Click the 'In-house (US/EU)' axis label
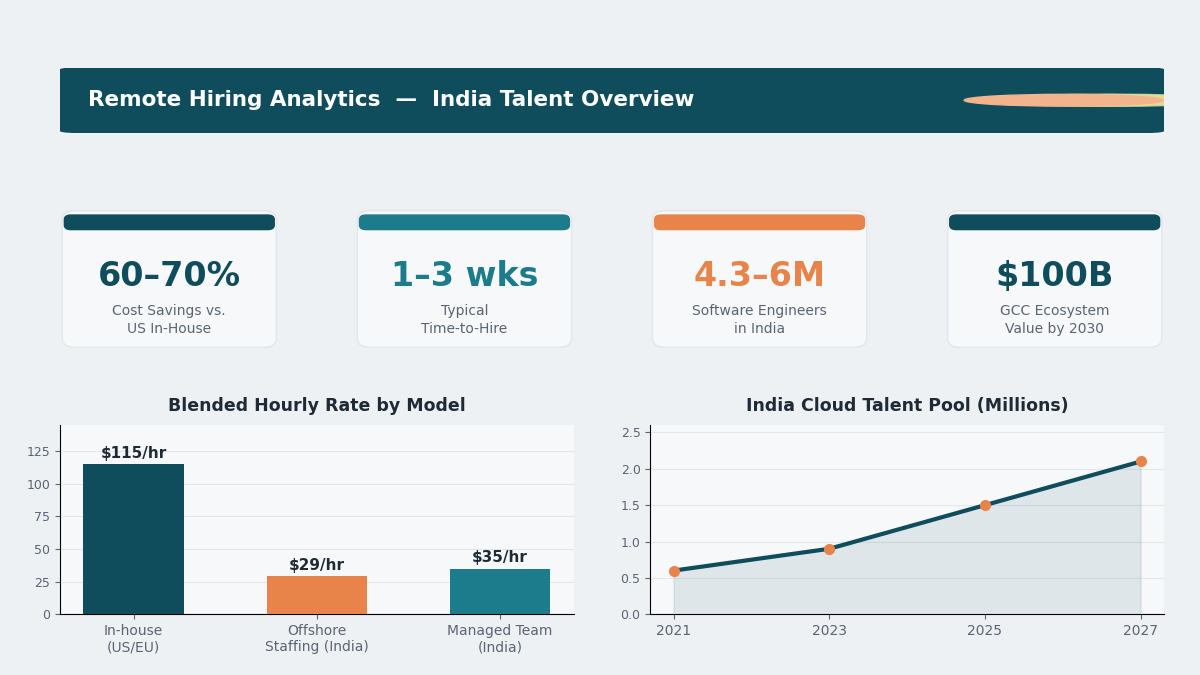Image resolution: width=1200 pixels, height=675 pixels. click(133, 639)
